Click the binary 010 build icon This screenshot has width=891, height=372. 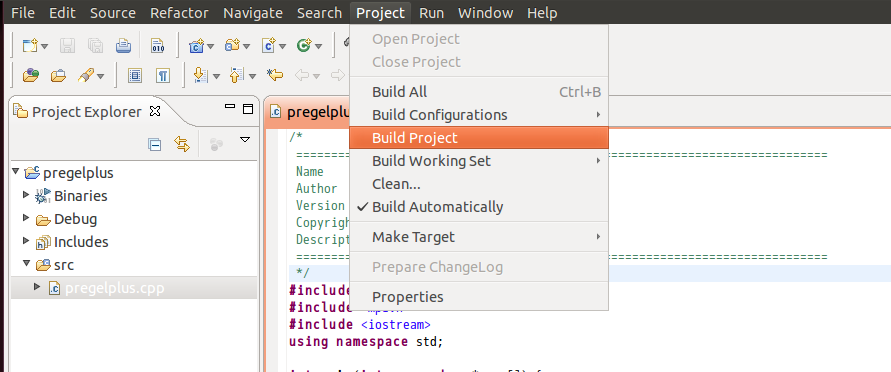(157, 45)
